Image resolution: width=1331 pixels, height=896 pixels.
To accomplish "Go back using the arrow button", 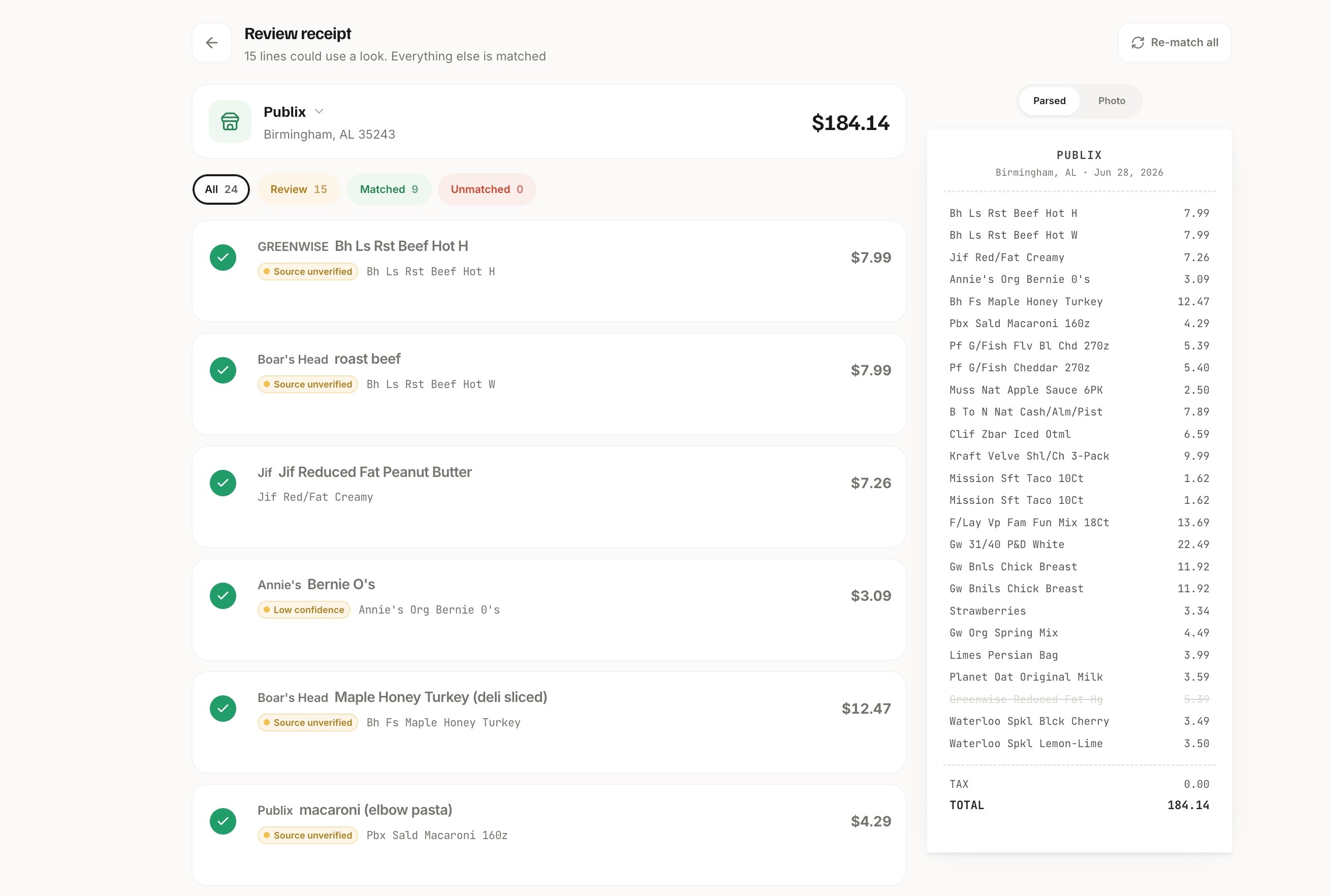I will (x=211, y=43).
